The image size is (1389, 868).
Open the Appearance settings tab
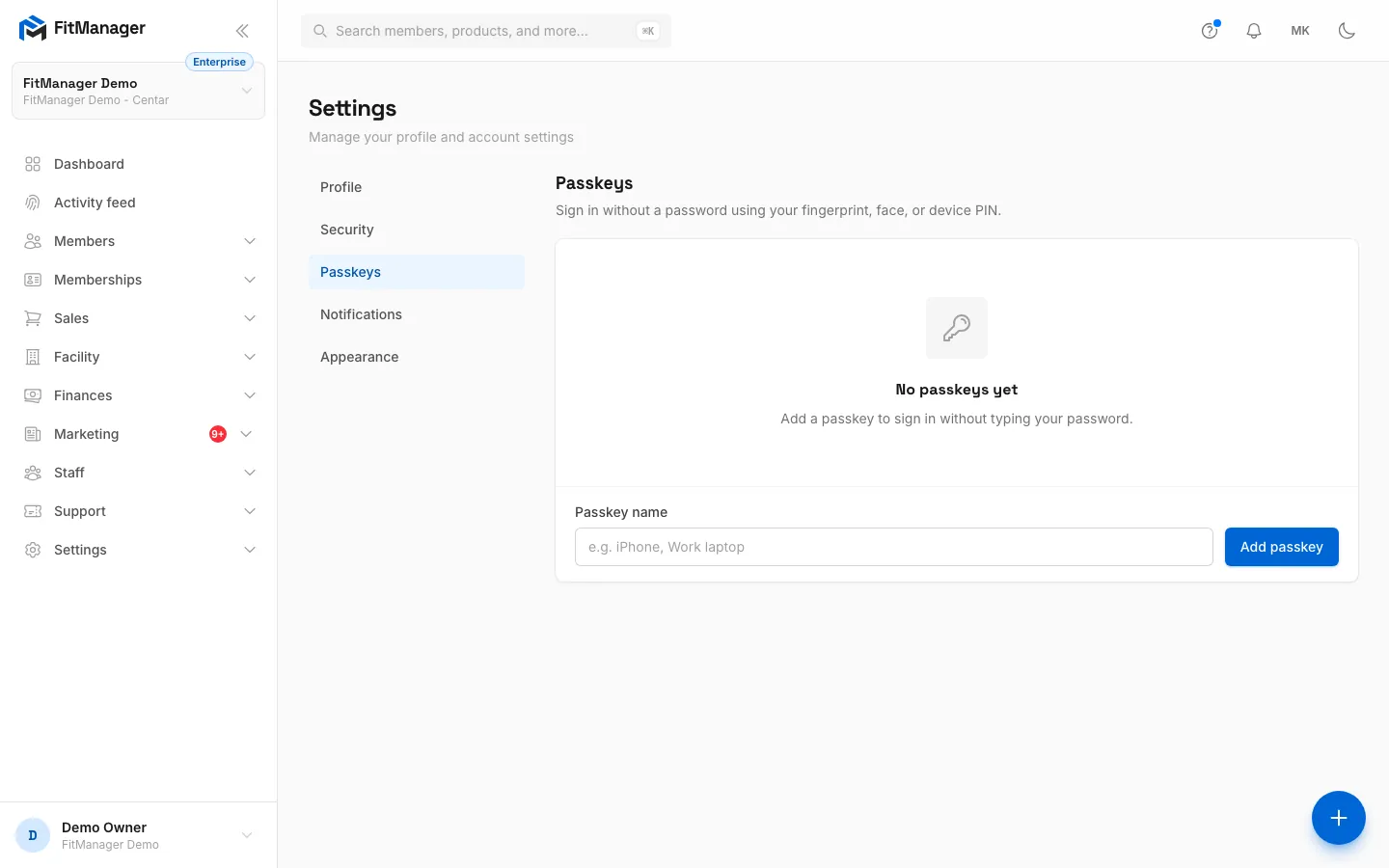point(417,357)
